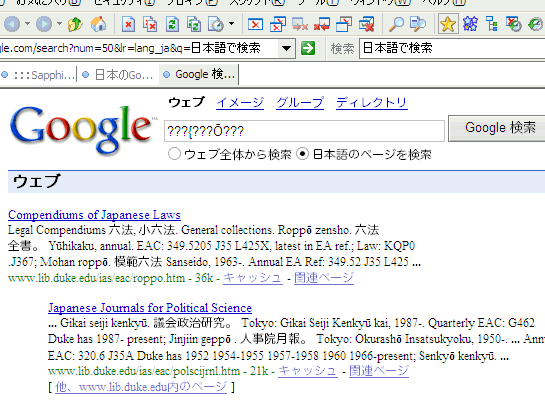Select the ウェブ全体から検索 radio button
Screen dimensions: 545x407
174,154
